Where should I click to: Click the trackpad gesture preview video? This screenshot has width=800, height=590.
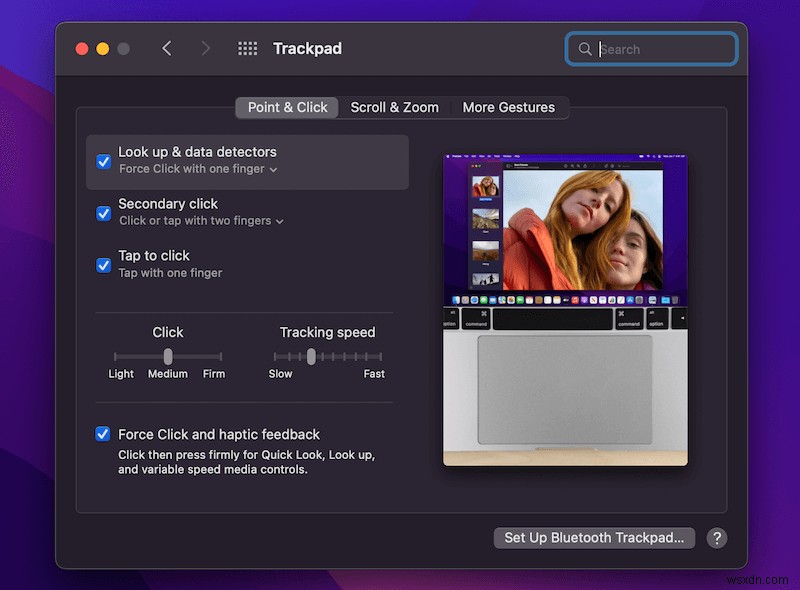click(x=565, y=310)
